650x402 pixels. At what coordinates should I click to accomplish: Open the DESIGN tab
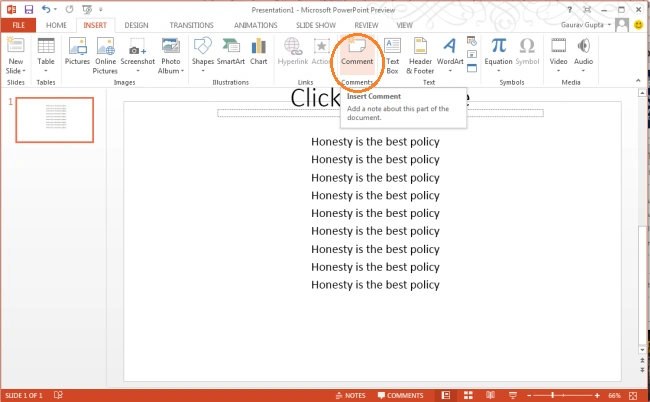point(136,25)
